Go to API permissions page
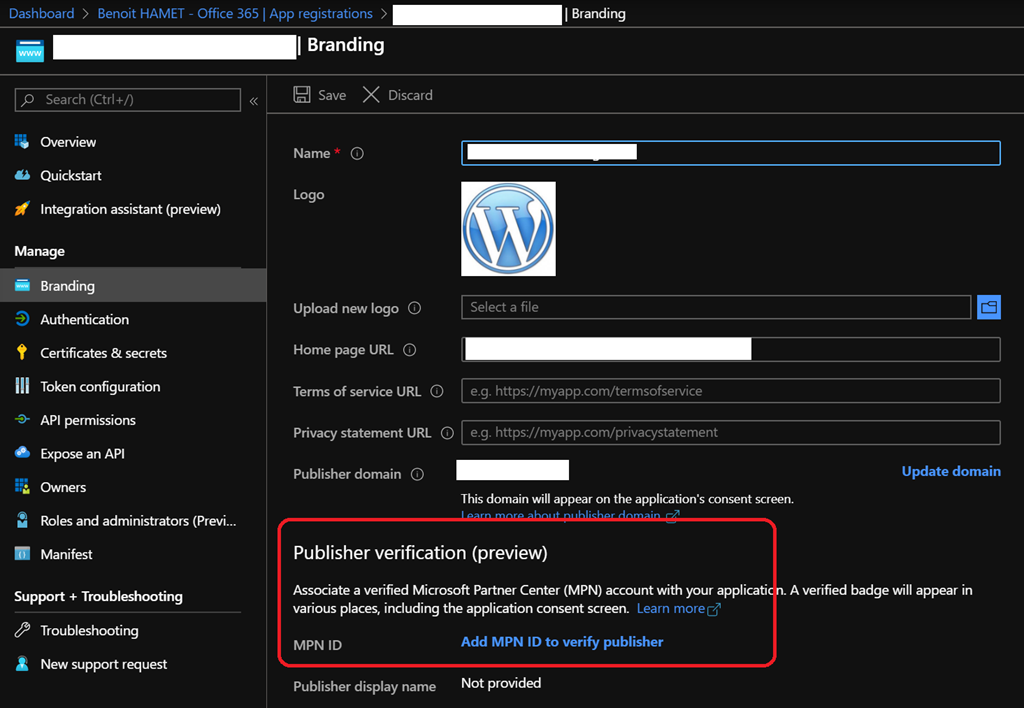Viewport: 1024px width, 708px height. tap(88, 420)
